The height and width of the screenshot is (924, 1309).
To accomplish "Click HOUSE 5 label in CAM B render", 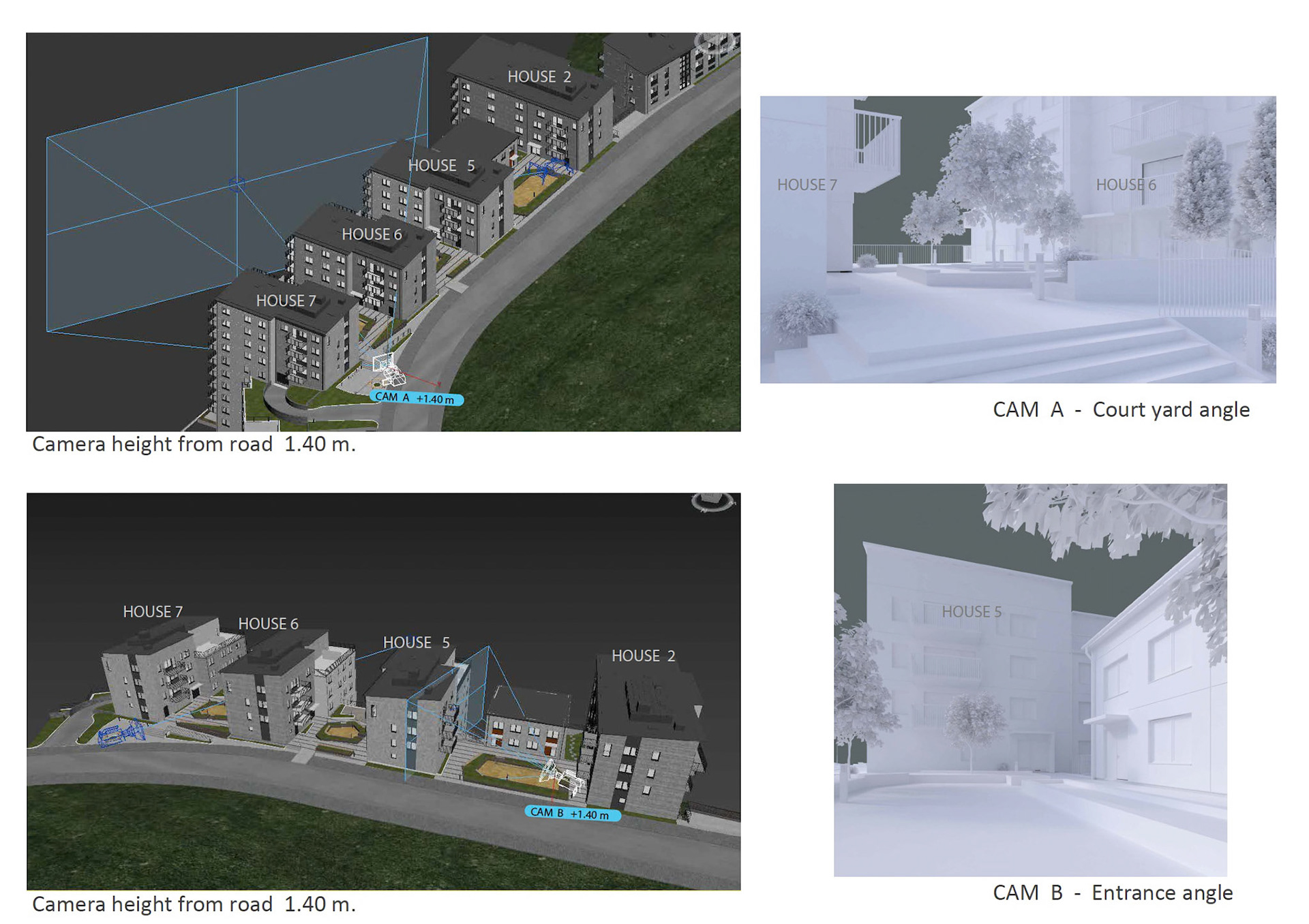I will click(x=972, y=612).
